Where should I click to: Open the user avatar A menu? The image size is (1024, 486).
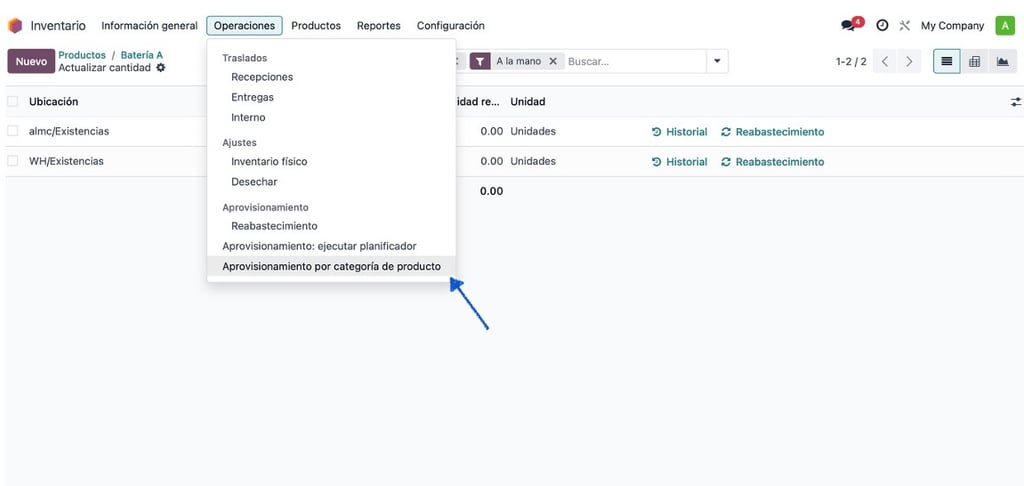coord(1004,25)
